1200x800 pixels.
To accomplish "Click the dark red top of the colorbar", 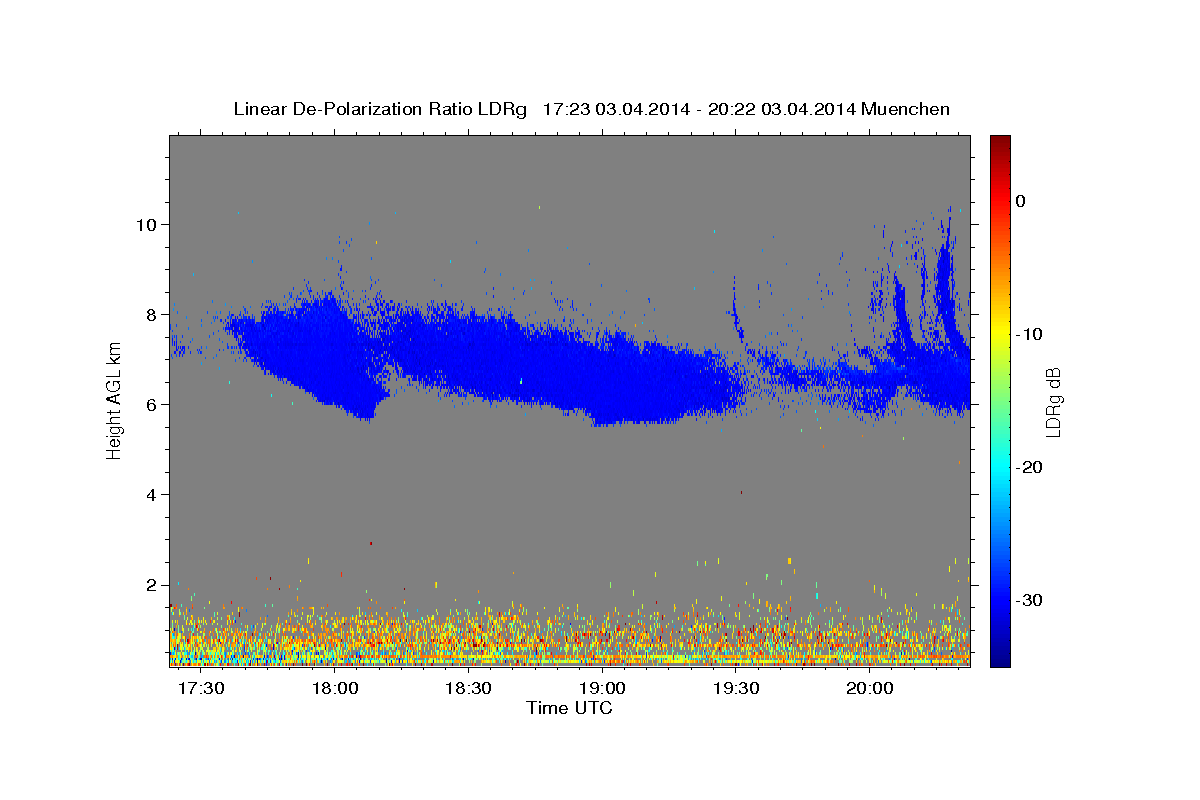I will pyautogui.click(x=1000, y=142).
